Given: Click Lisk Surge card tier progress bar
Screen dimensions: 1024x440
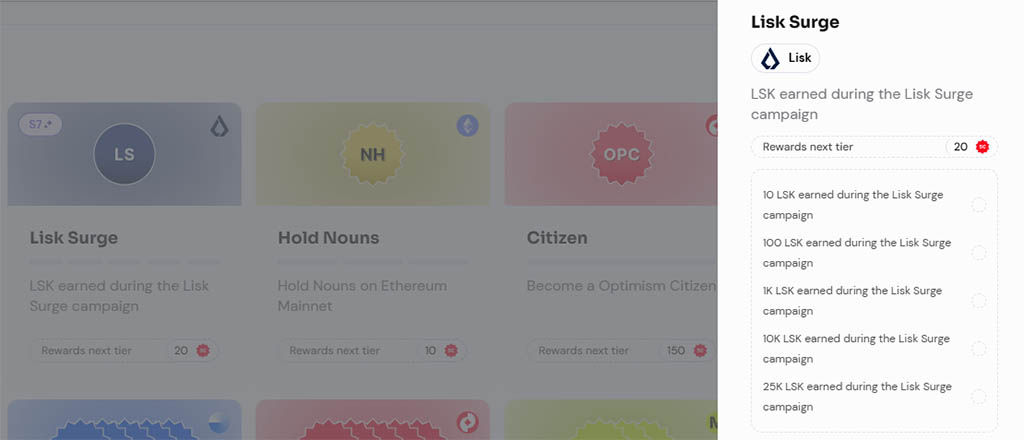Looking at the screenshot, I should (124, 262).
